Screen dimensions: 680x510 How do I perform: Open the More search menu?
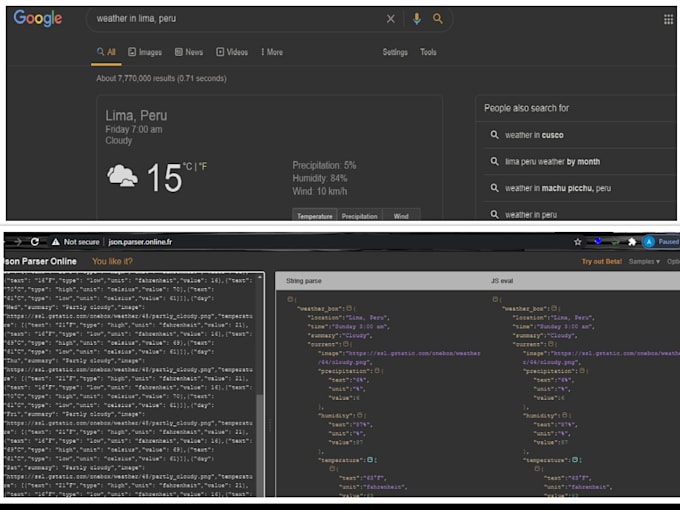272,52
